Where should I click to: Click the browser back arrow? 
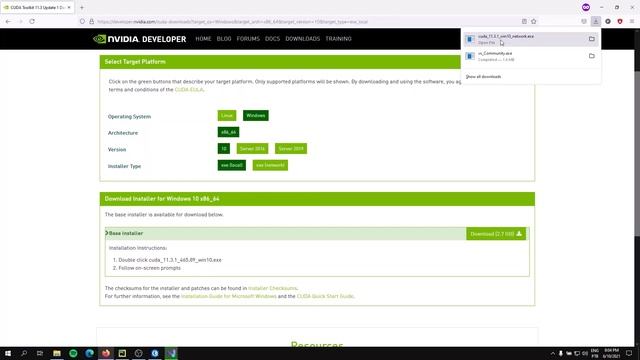[x=8, y=21]
